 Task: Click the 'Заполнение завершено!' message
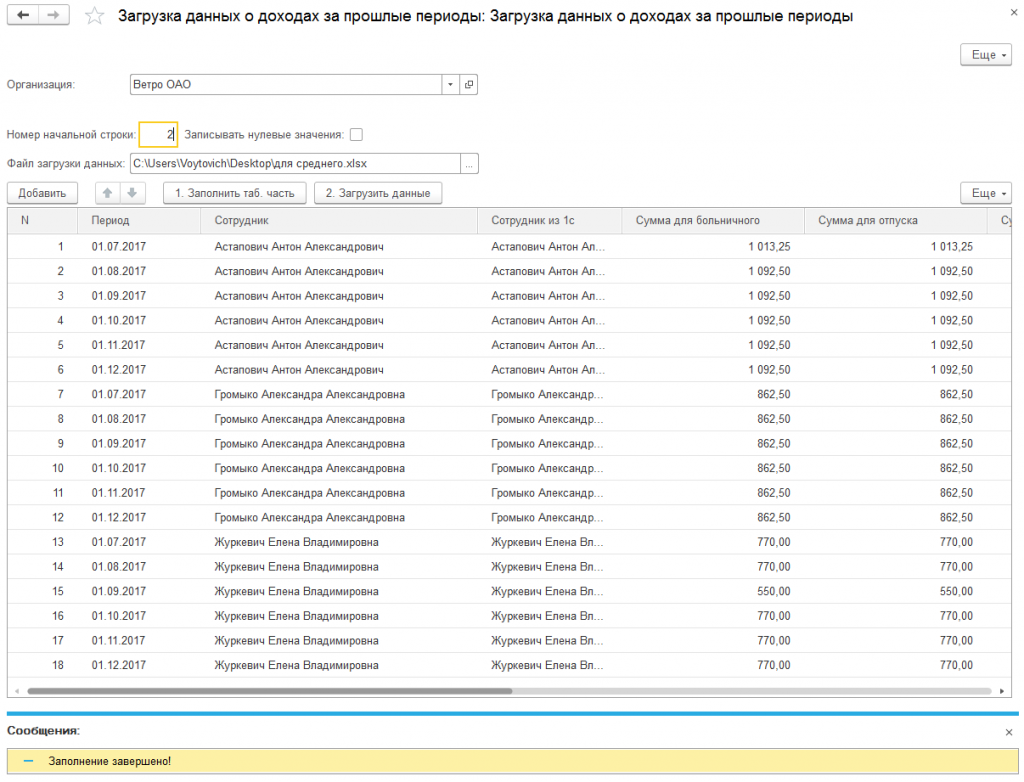point(110,761)
